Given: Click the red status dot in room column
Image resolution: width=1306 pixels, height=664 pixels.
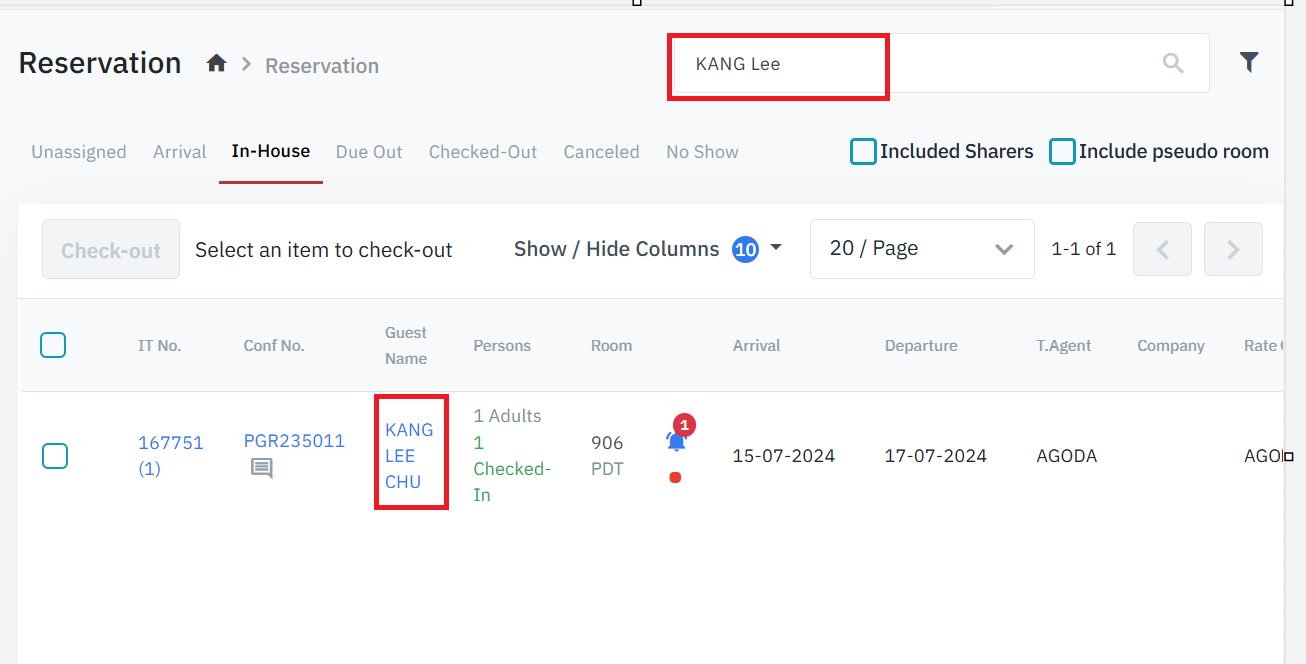Looking at the screenshot, I should 675,478.
